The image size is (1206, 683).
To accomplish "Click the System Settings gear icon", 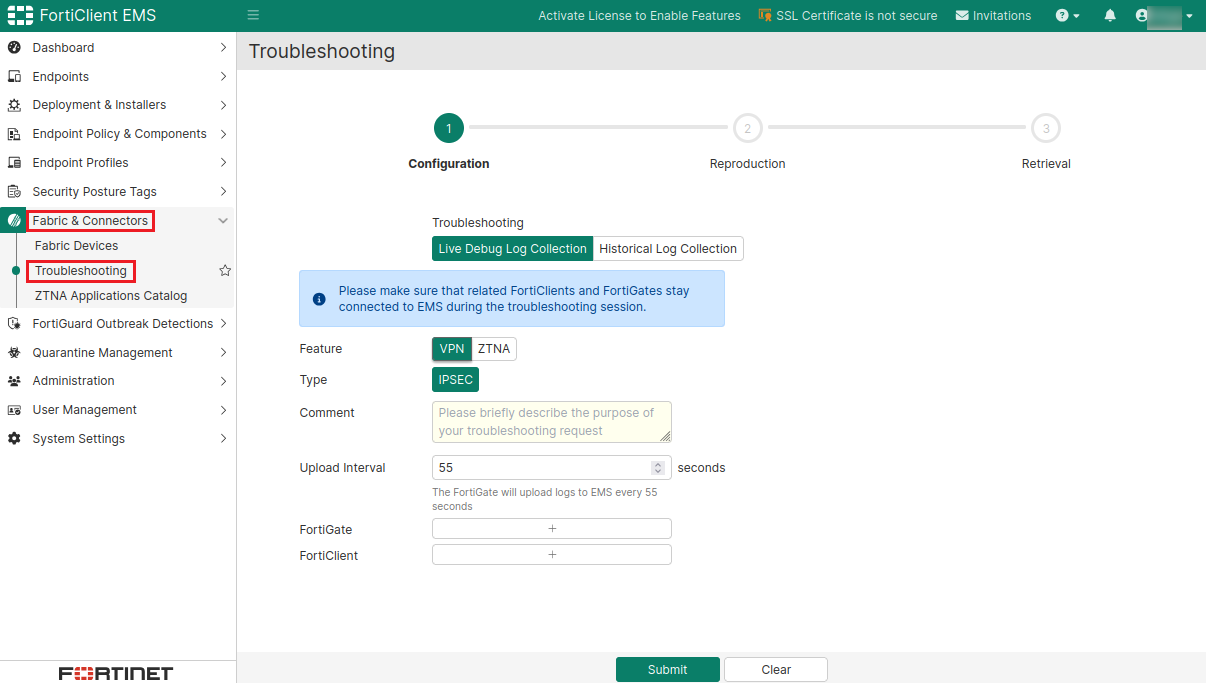I will [x=14, y=439].
